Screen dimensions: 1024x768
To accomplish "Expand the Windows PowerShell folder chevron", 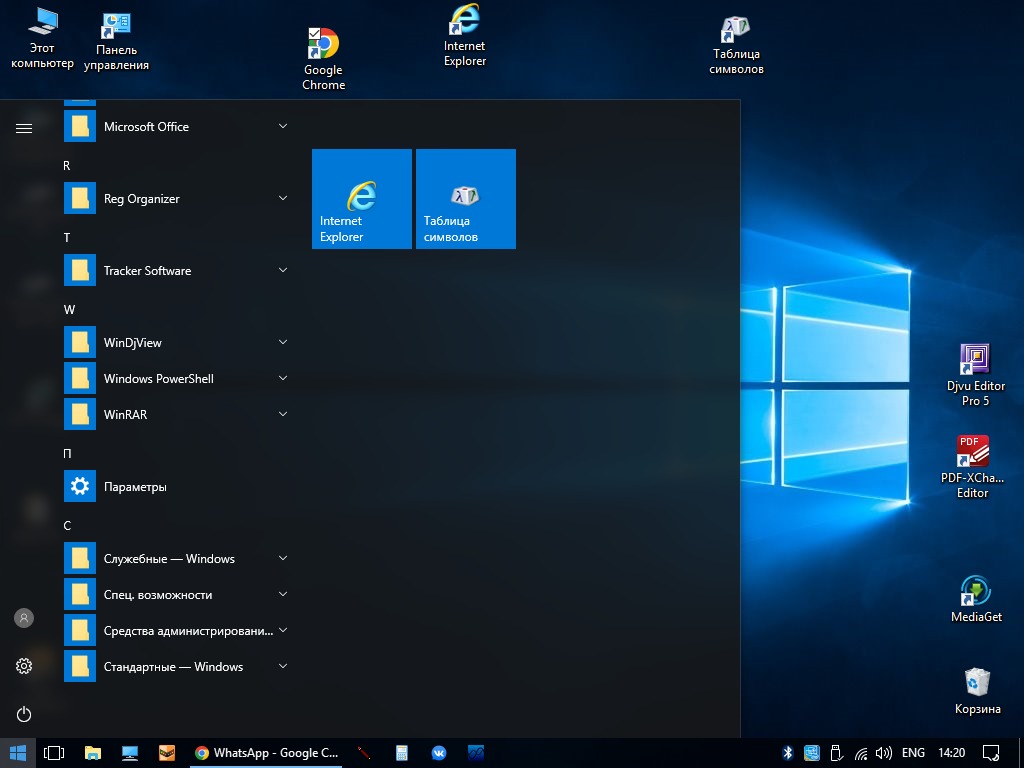I will point(283,377).
